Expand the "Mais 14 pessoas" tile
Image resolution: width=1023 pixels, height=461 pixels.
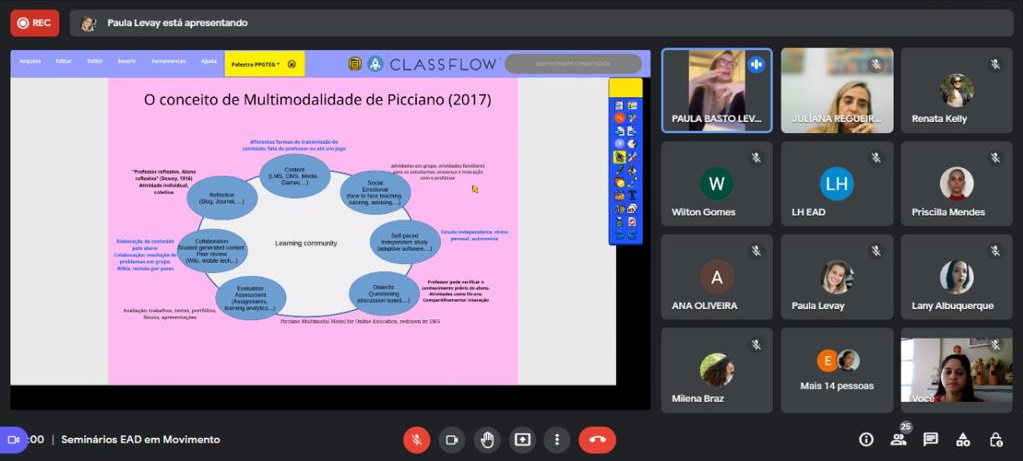(837, 369)
